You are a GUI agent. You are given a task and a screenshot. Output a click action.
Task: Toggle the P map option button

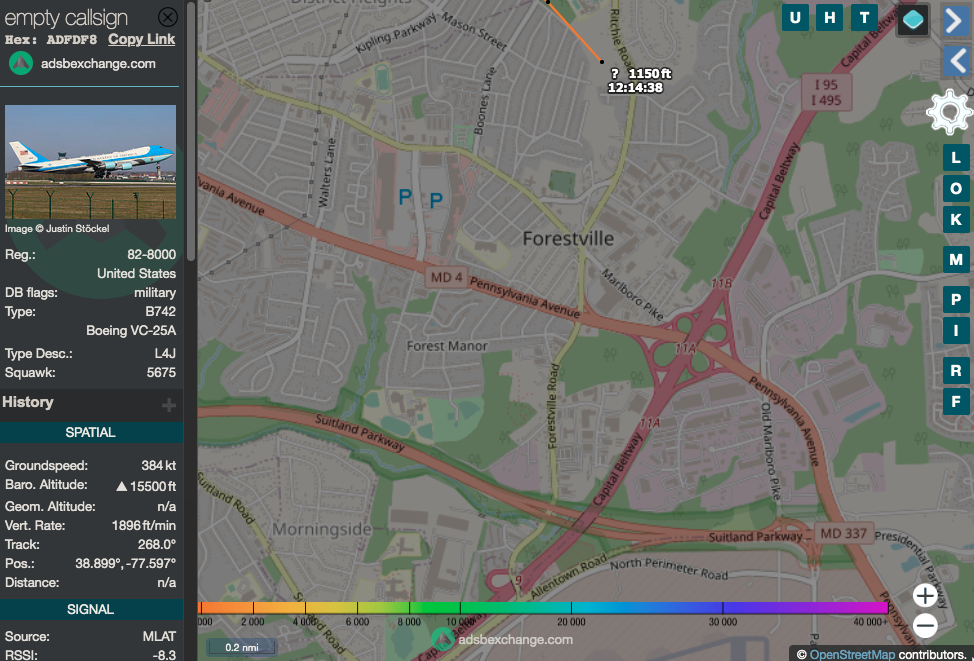pos(956,299)
